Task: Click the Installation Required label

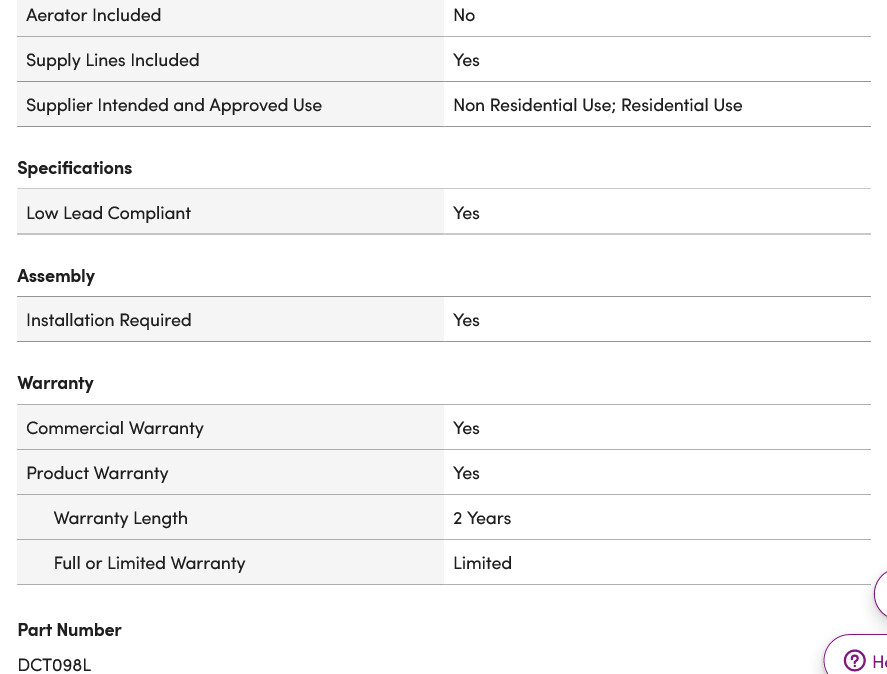Action: pos(109,320)
